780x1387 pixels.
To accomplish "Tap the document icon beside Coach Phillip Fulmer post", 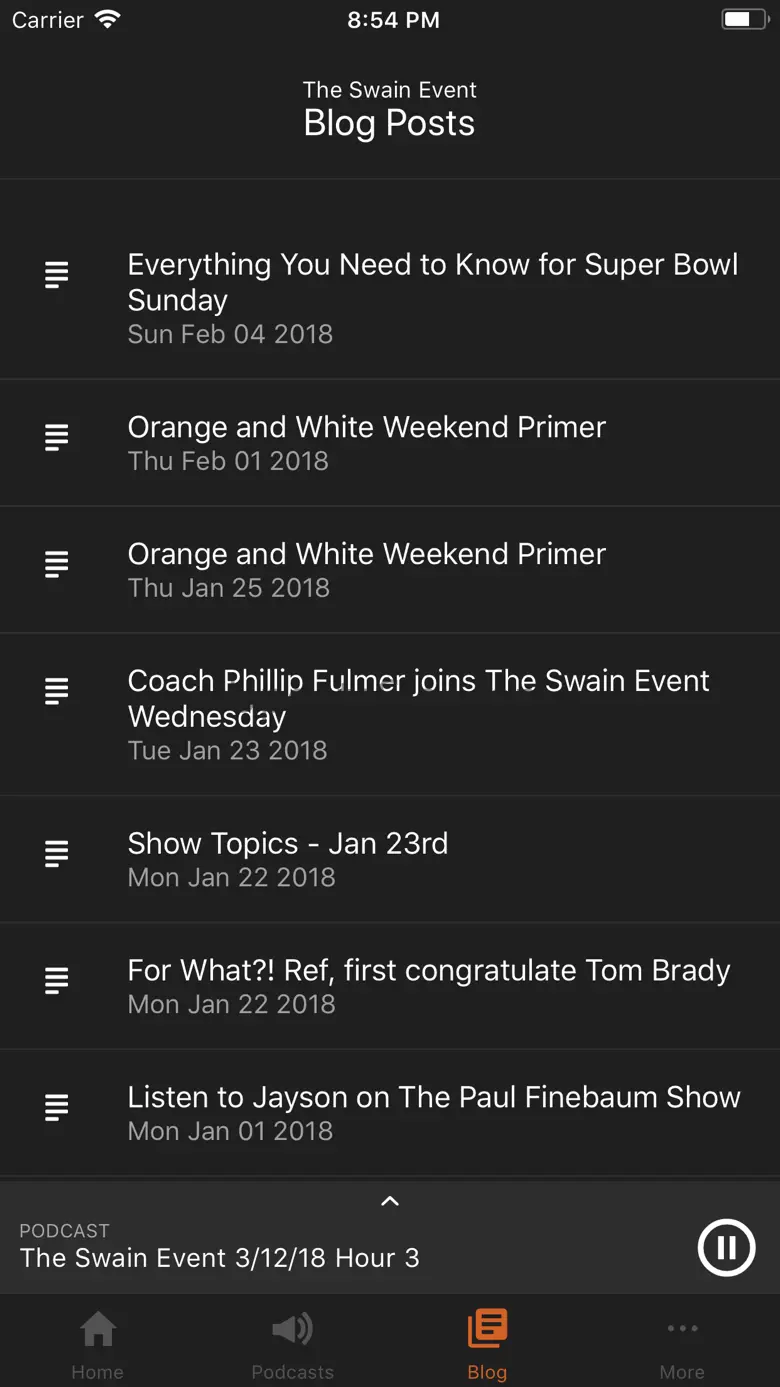I will pyautogui.click(x=57, y=690).
